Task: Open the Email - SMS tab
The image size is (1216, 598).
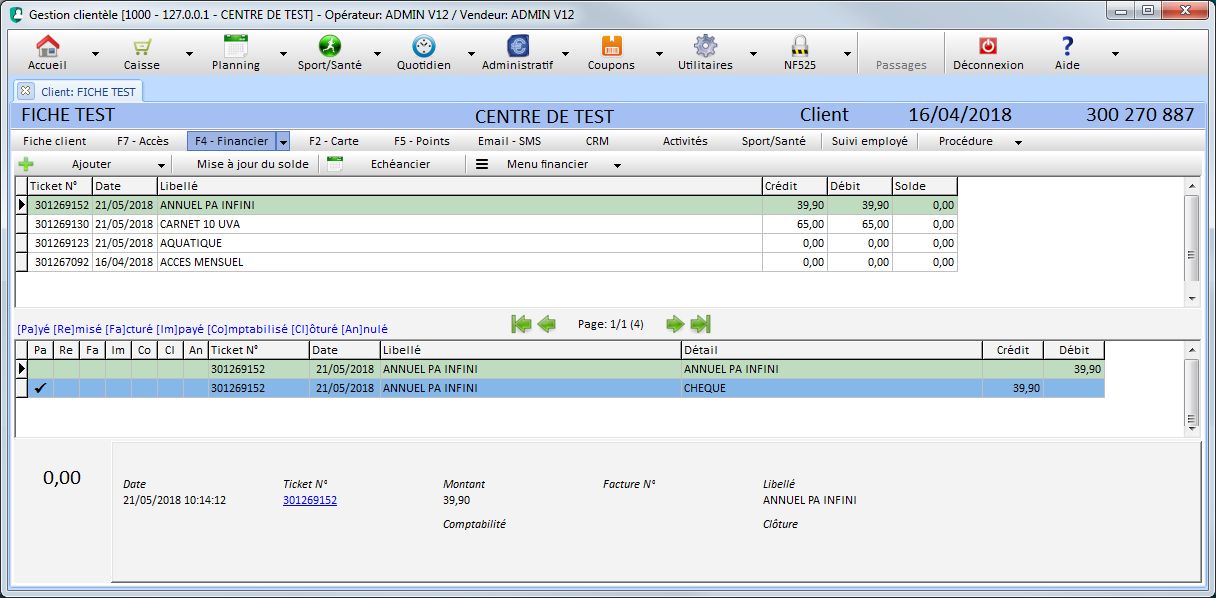Action: tap(509, 141)
